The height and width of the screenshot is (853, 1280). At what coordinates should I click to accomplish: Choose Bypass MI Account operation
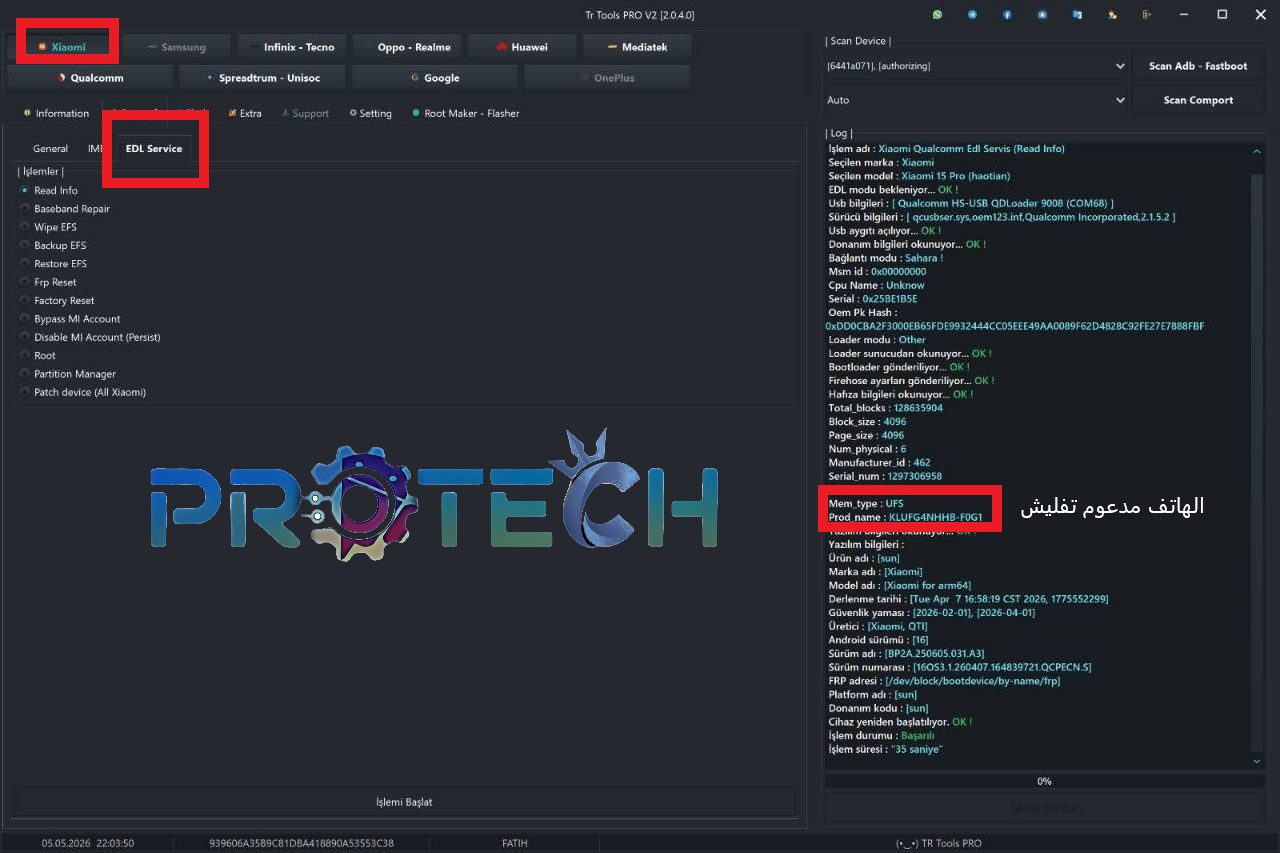[x=70, y=319]
